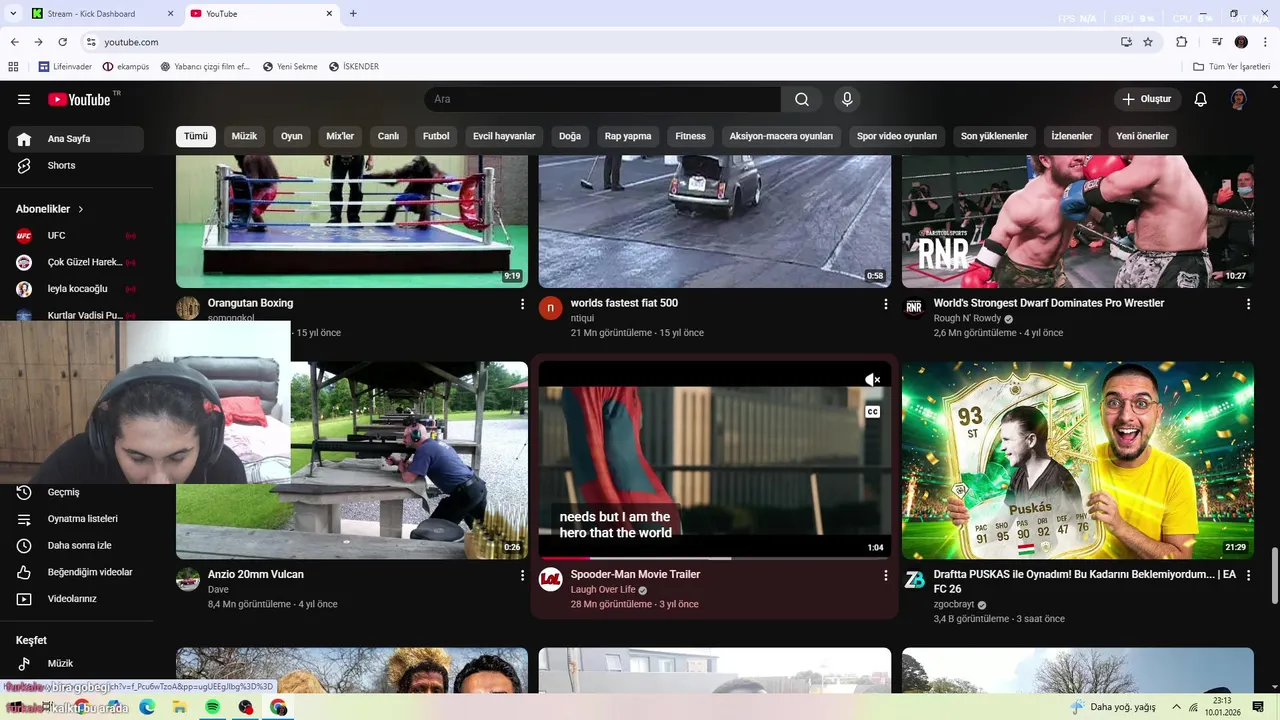Open the ntiqui channel avatar
The image size is (1280, 720).
pyautogui.click(x=551, y=308)
